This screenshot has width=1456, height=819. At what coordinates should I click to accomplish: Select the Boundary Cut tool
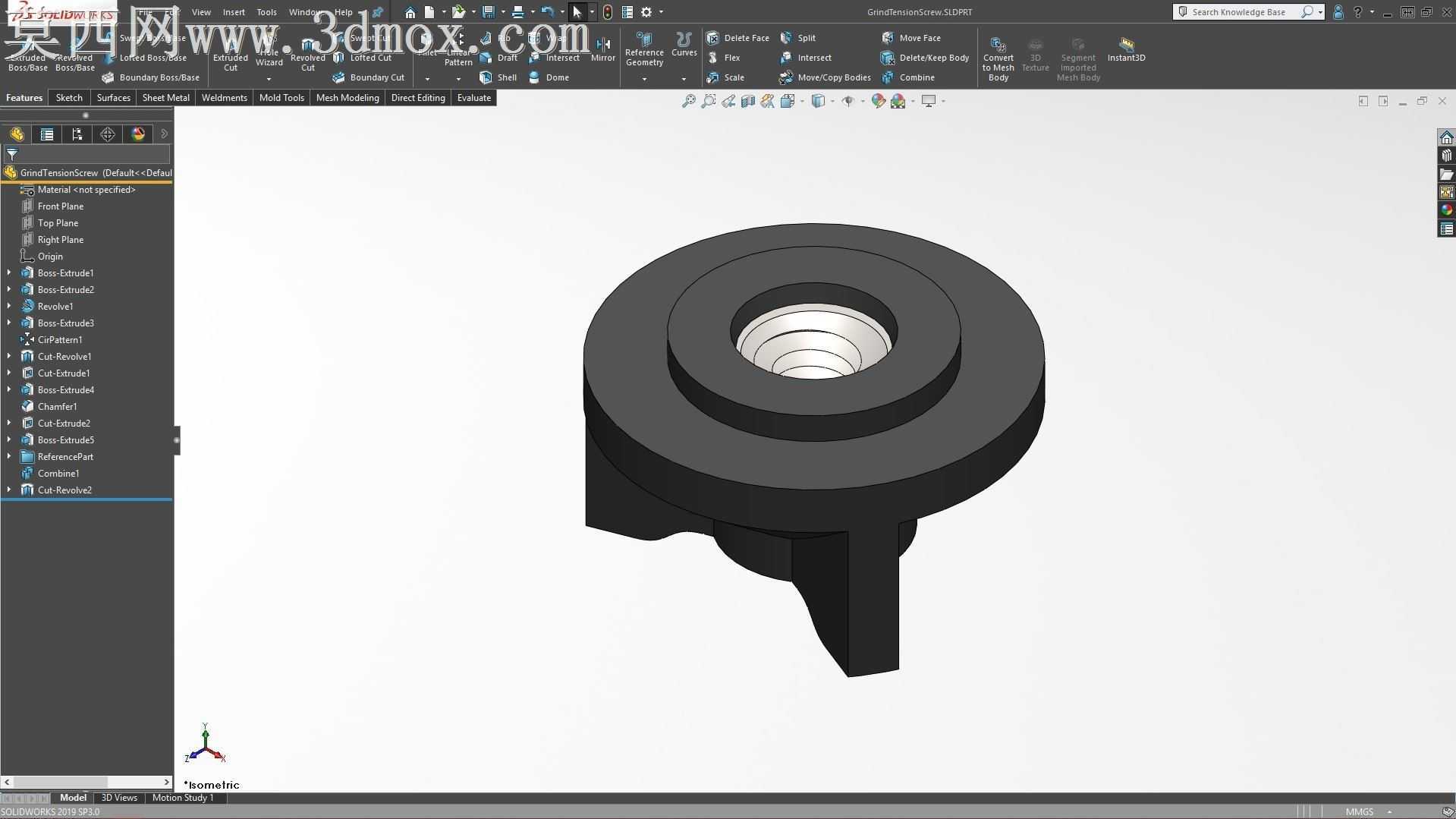click(x=368, y=77)
